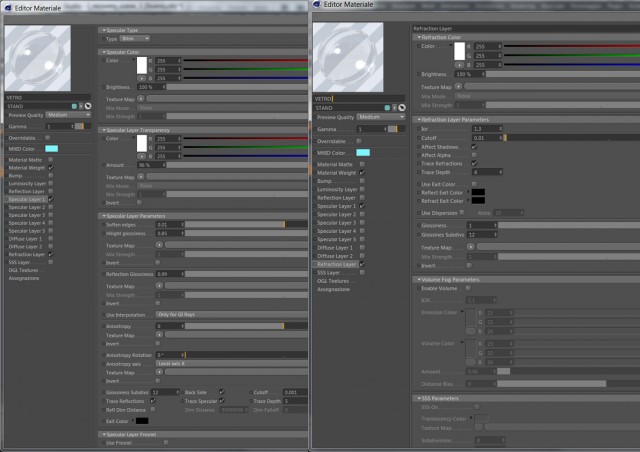
Task: Open Assegnazione in right window list
Action: pos(333,289)
